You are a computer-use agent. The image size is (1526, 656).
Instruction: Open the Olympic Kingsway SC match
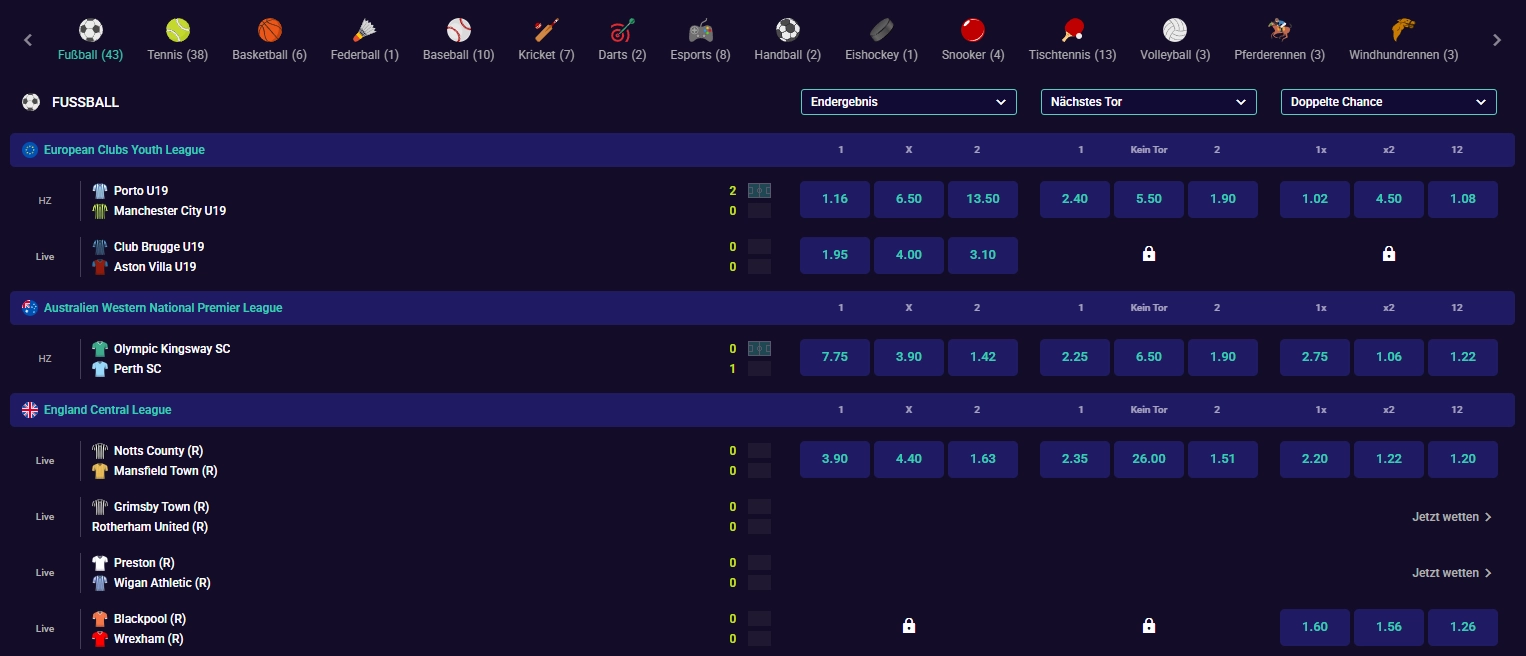click(172, 349)
